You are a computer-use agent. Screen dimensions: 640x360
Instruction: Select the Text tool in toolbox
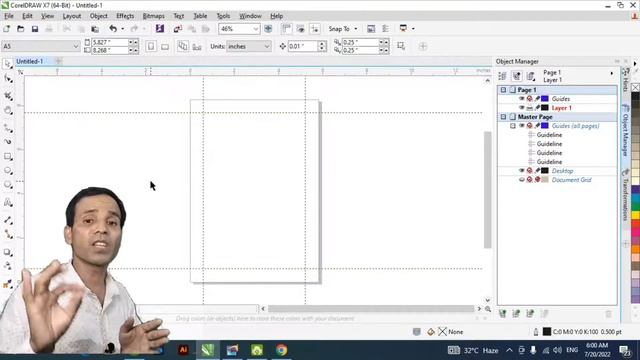point(8,202)
